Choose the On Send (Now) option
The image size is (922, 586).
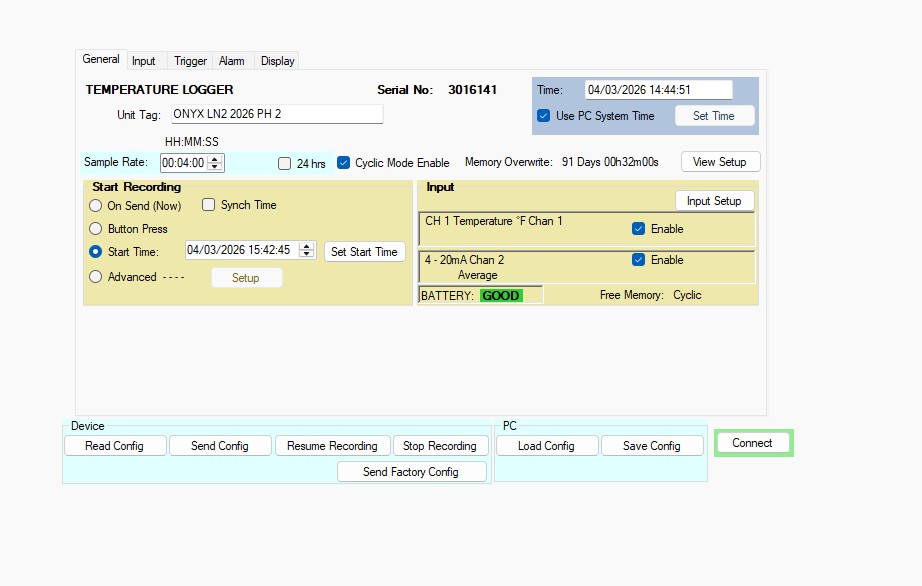(95, 205)
